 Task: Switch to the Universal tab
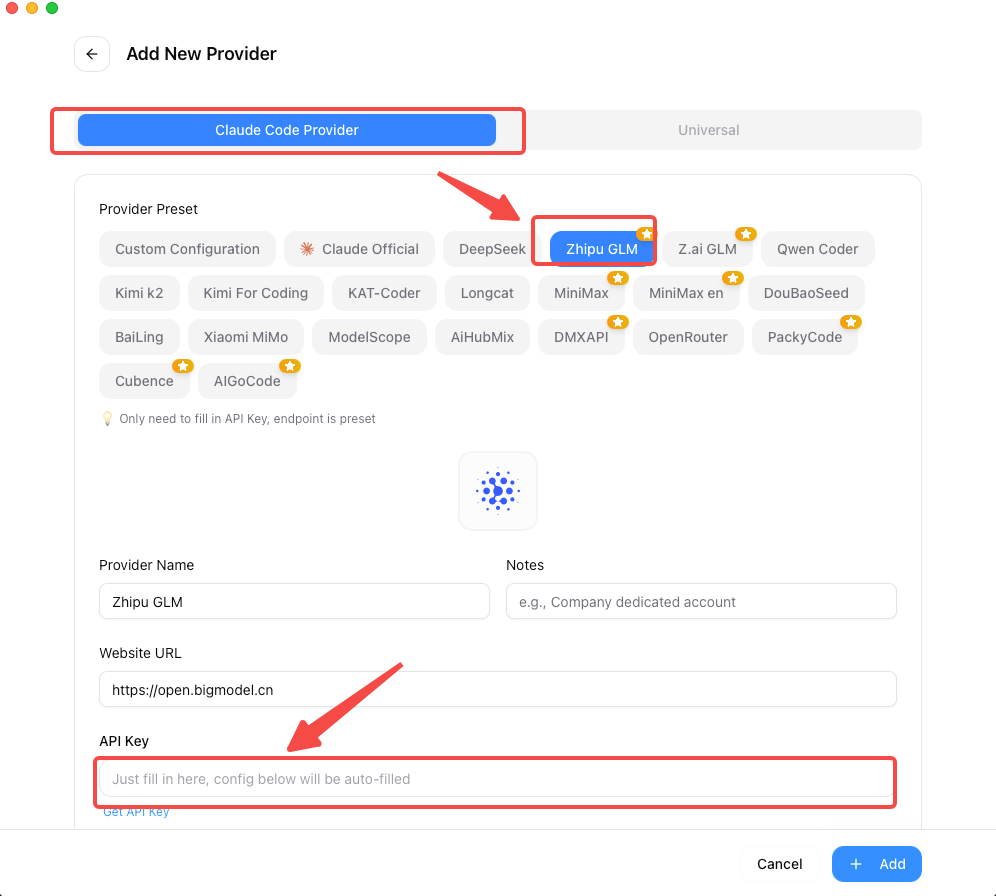(708, 130)
